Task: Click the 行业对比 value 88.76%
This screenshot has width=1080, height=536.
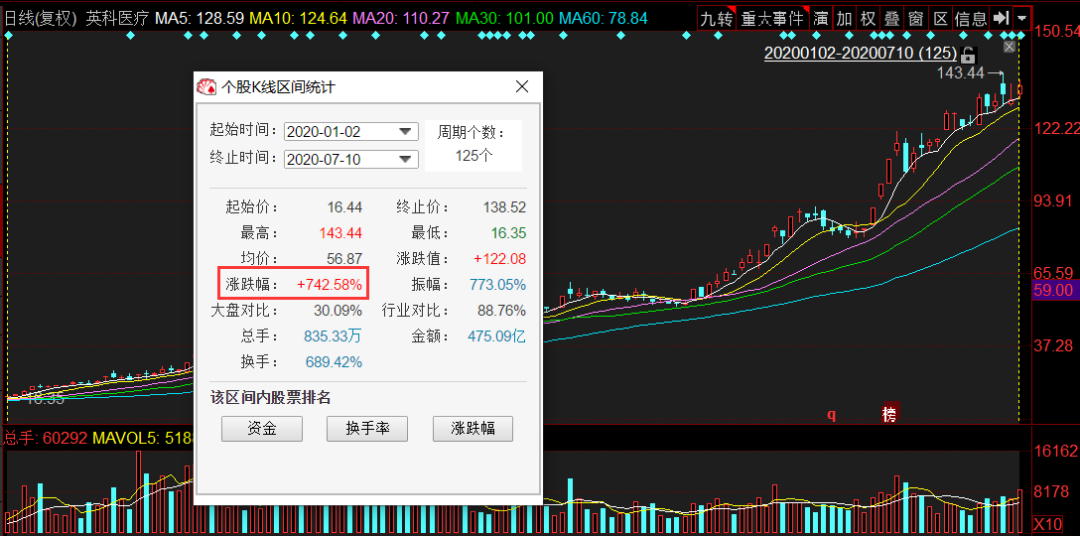Action: tap(503, 310)
